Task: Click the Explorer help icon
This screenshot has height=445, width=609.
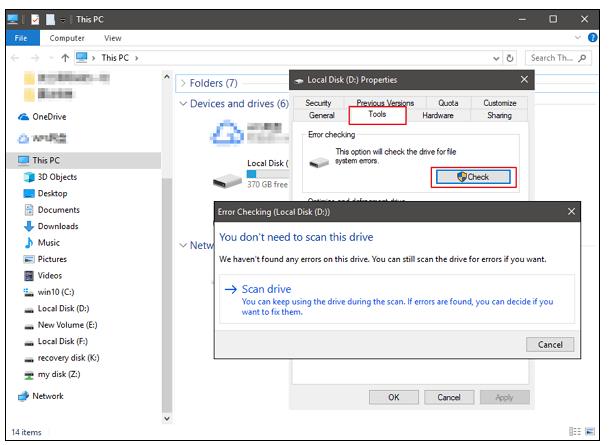Action: point(592,38)
